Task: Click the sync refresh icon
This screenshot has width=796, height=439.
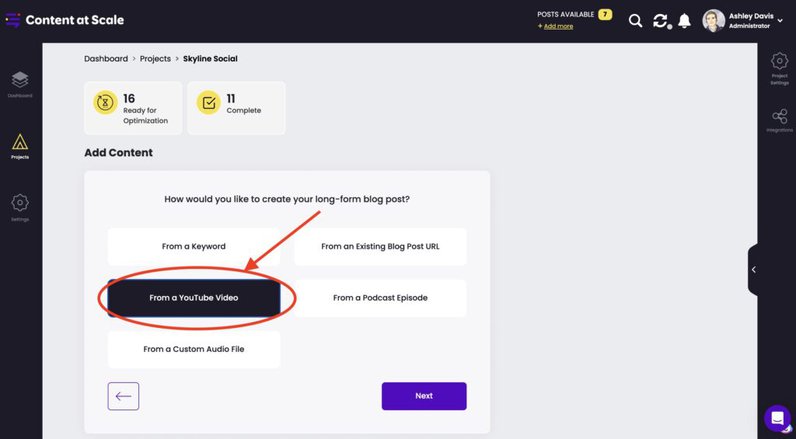Action: click(x=660, y=20)
